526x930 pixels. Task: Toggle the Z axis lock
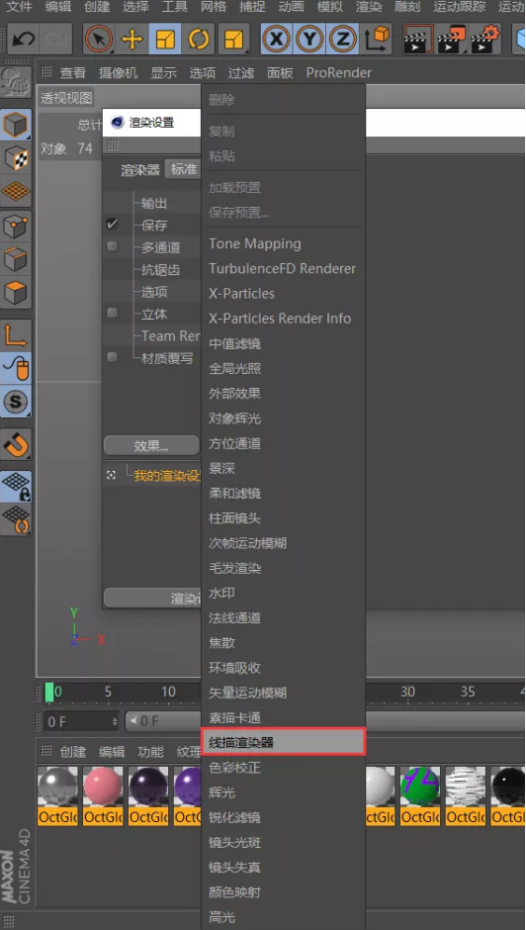(342, 39)
